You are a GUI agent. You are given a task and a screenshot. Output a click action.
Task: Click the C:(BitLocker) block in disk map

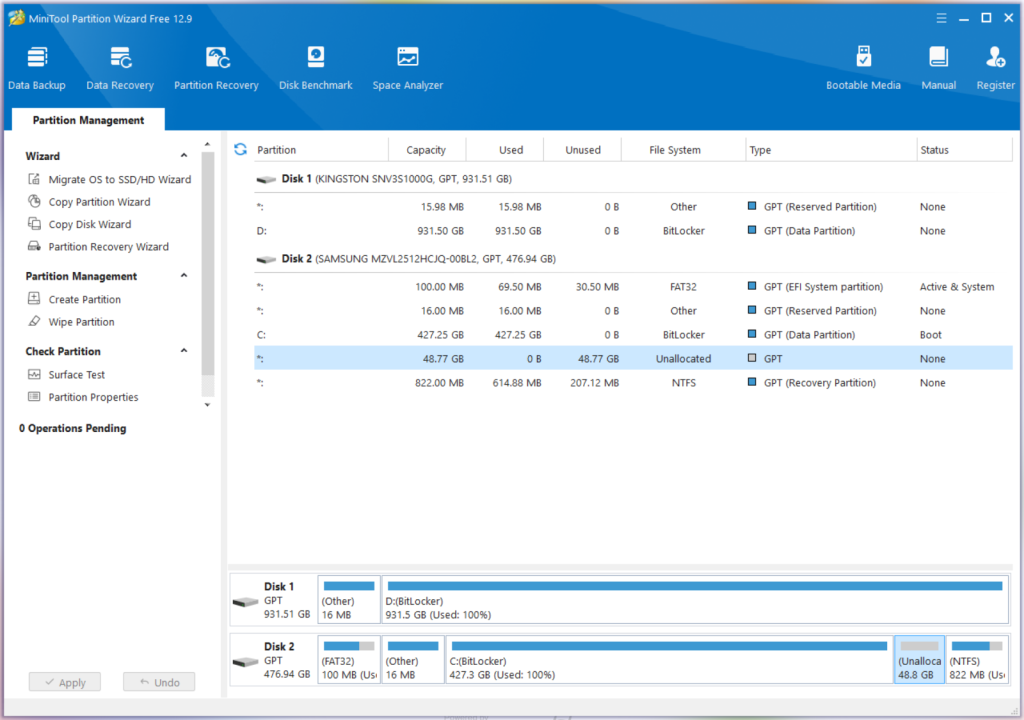click(669, 660)
